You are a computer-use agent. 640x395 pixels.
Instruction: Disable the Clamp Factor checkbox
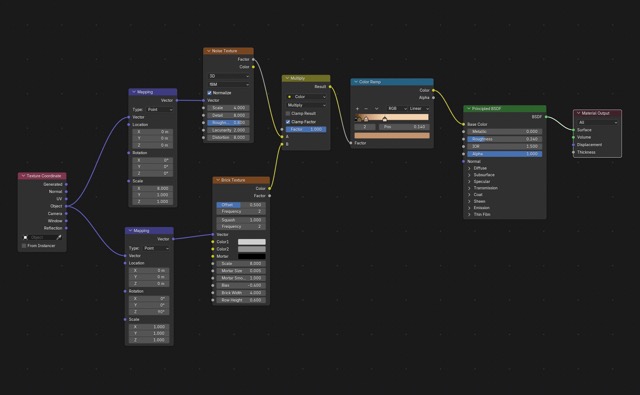pos(288,122)
